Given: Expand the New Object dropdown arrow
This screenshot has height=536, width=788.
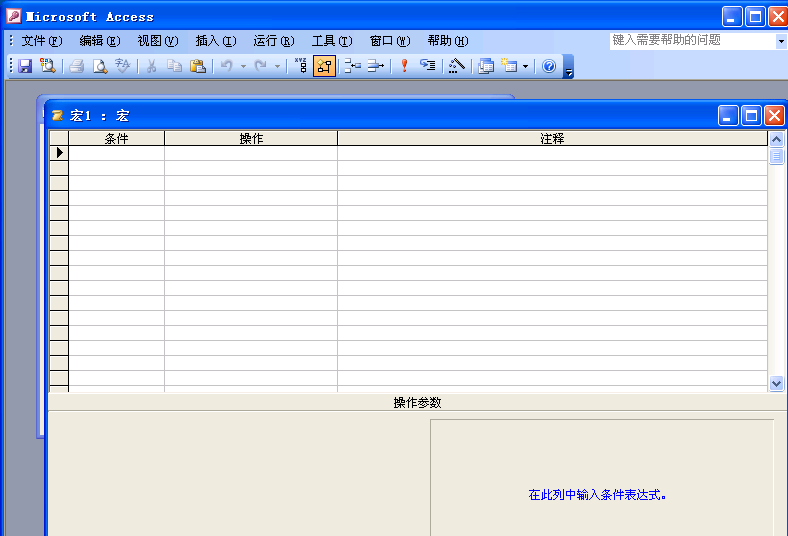Looking at the screenshot, I should [x=525, y=66].
